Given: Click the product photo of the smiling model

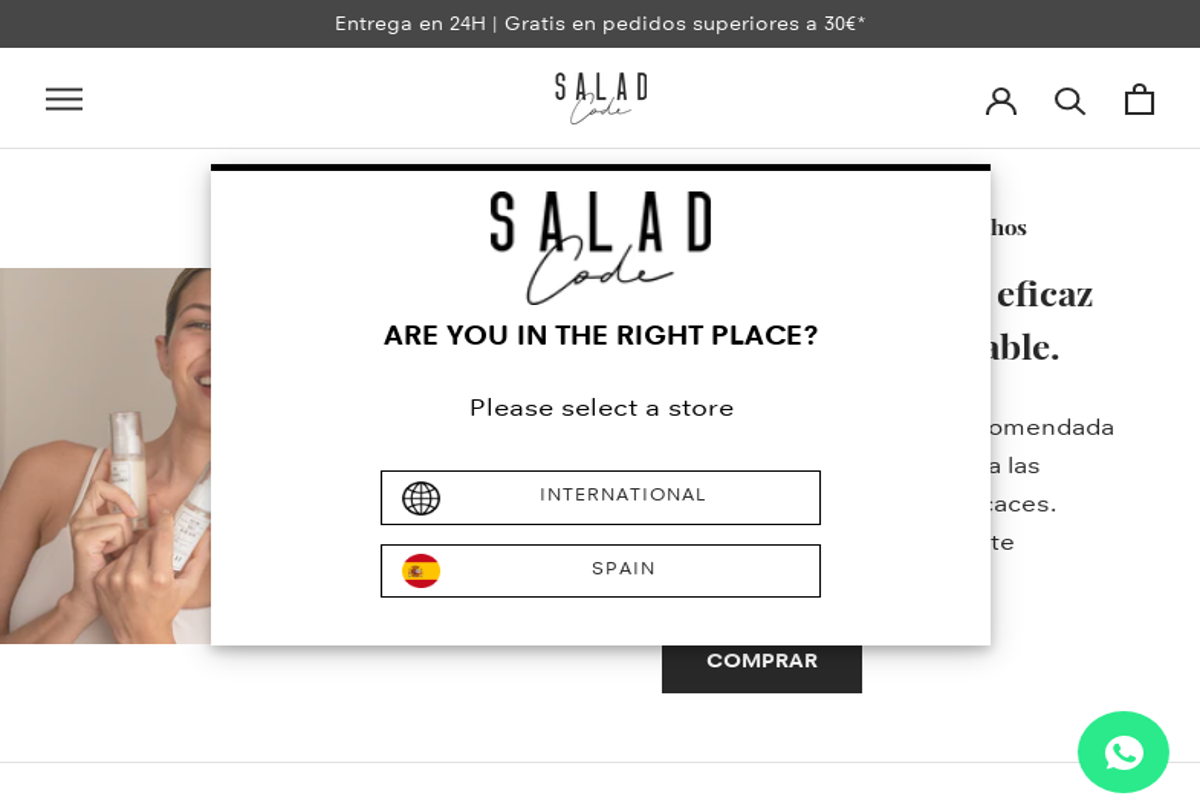Looking at the screenshot, I should click(x=100, y=450).
